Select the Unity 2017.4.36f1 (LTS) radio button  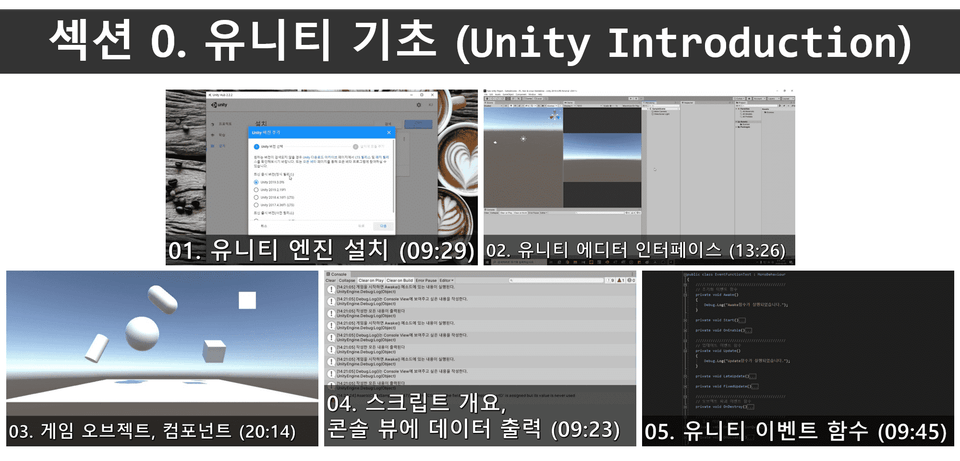click(256, 204)
